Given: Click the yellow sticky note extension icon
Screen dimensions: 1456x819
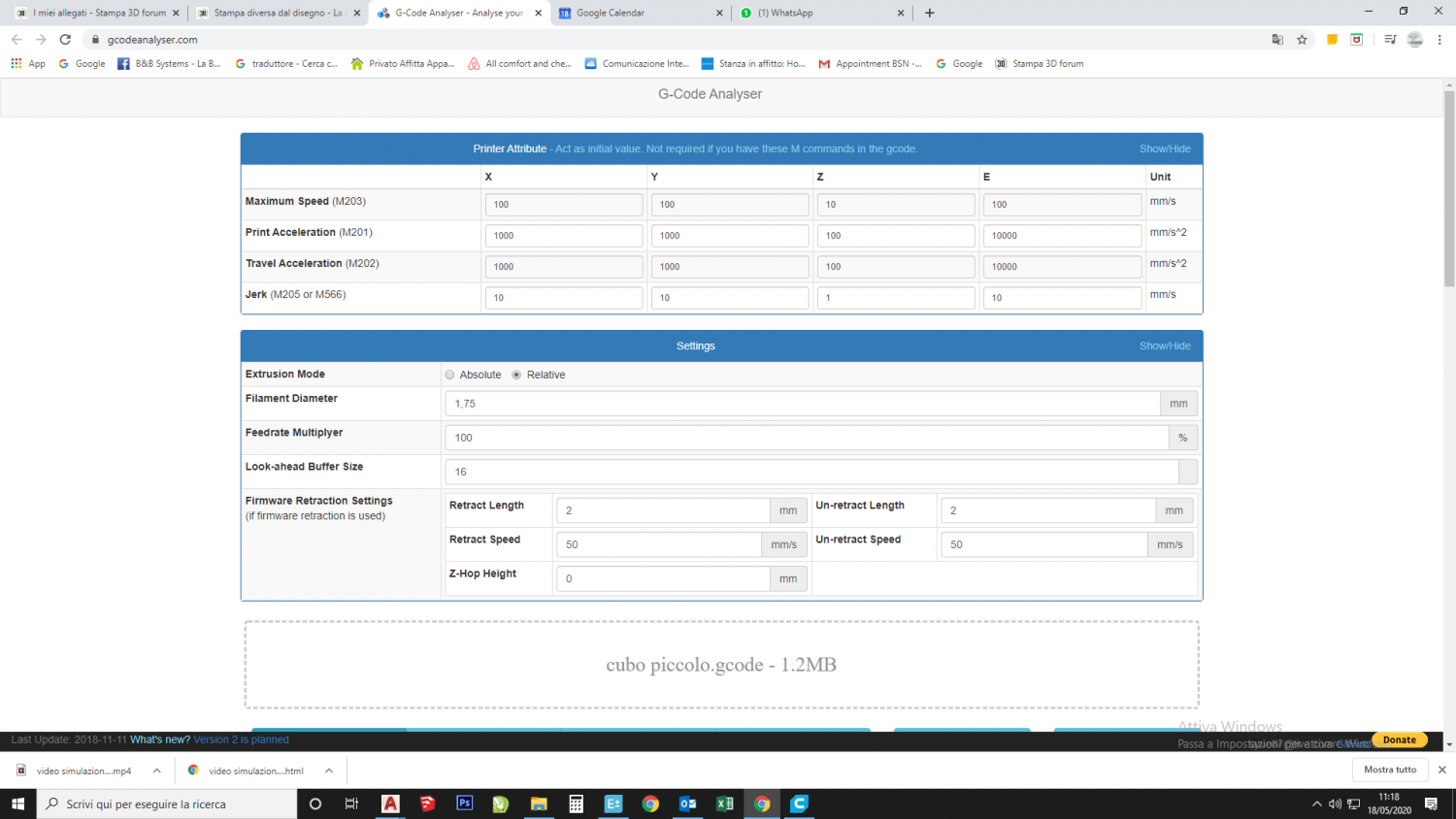Looking at the screenshot, I should point(1332,40).
